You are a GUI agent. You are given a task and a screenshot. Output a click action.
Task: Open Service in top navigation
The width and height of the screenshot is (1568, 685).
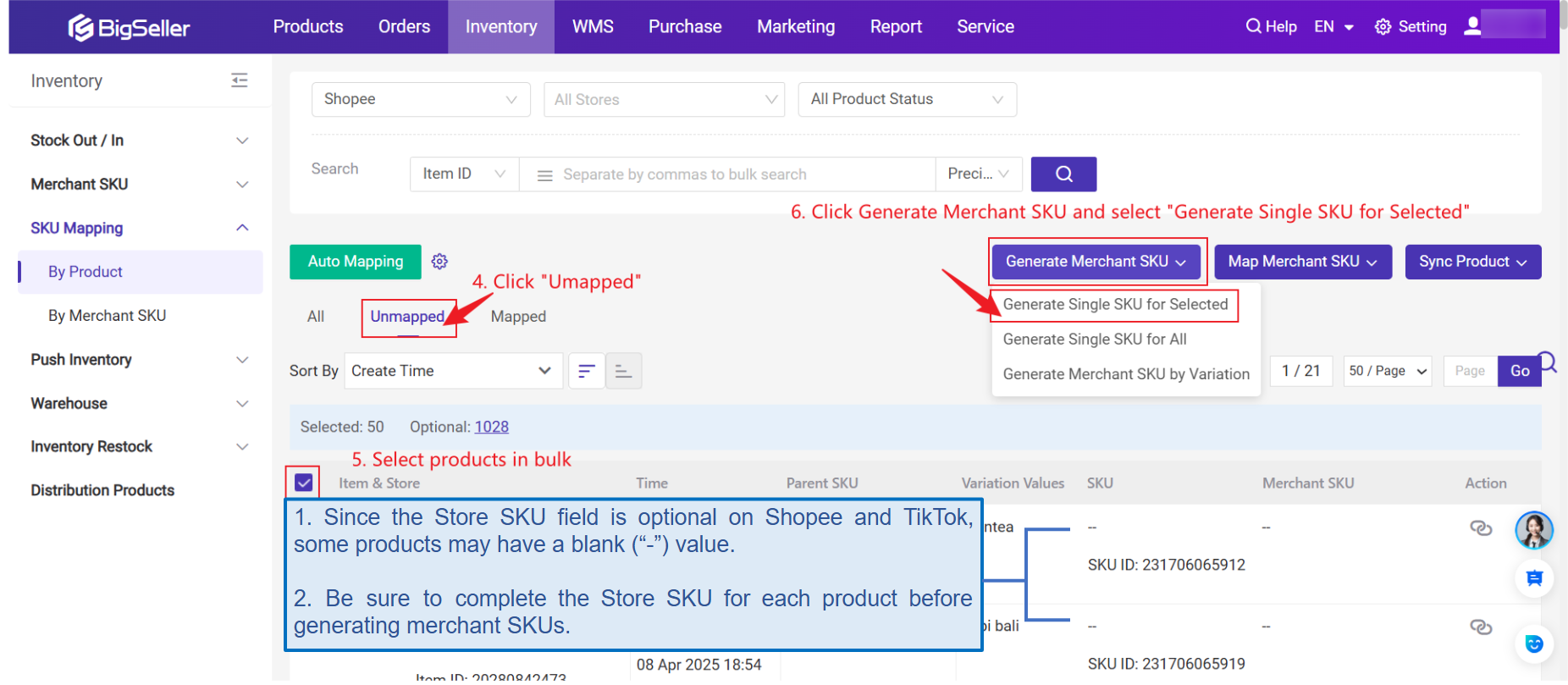point(986,27)
